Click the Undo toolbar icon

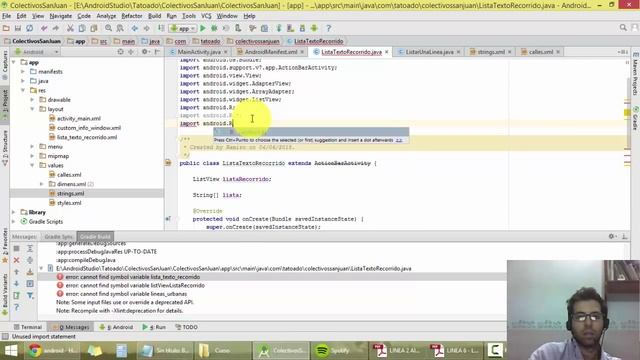point(44,28)
